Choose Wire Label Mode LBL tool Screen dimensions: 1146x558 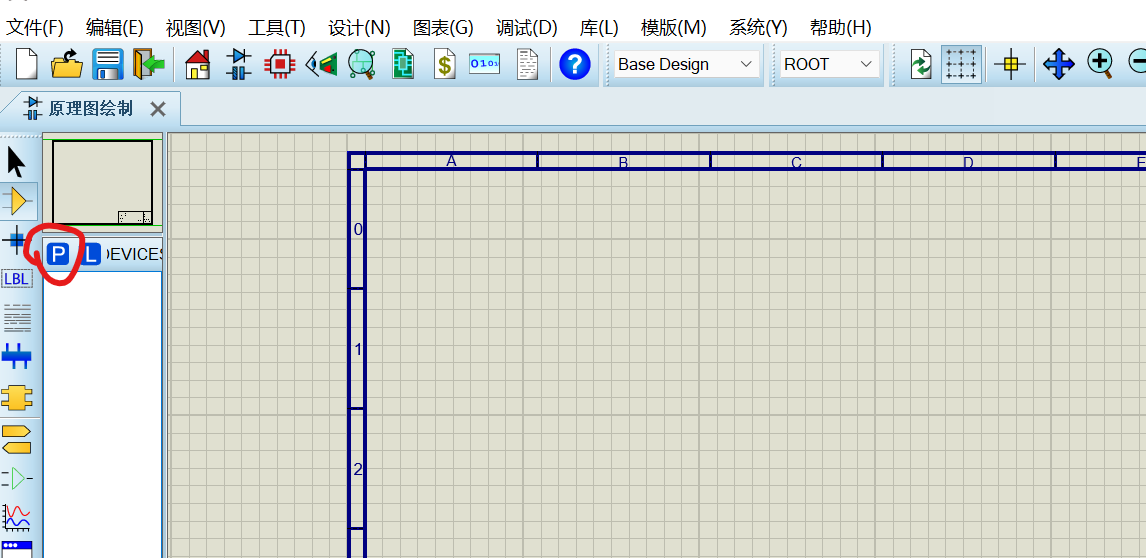coord(17,279)
